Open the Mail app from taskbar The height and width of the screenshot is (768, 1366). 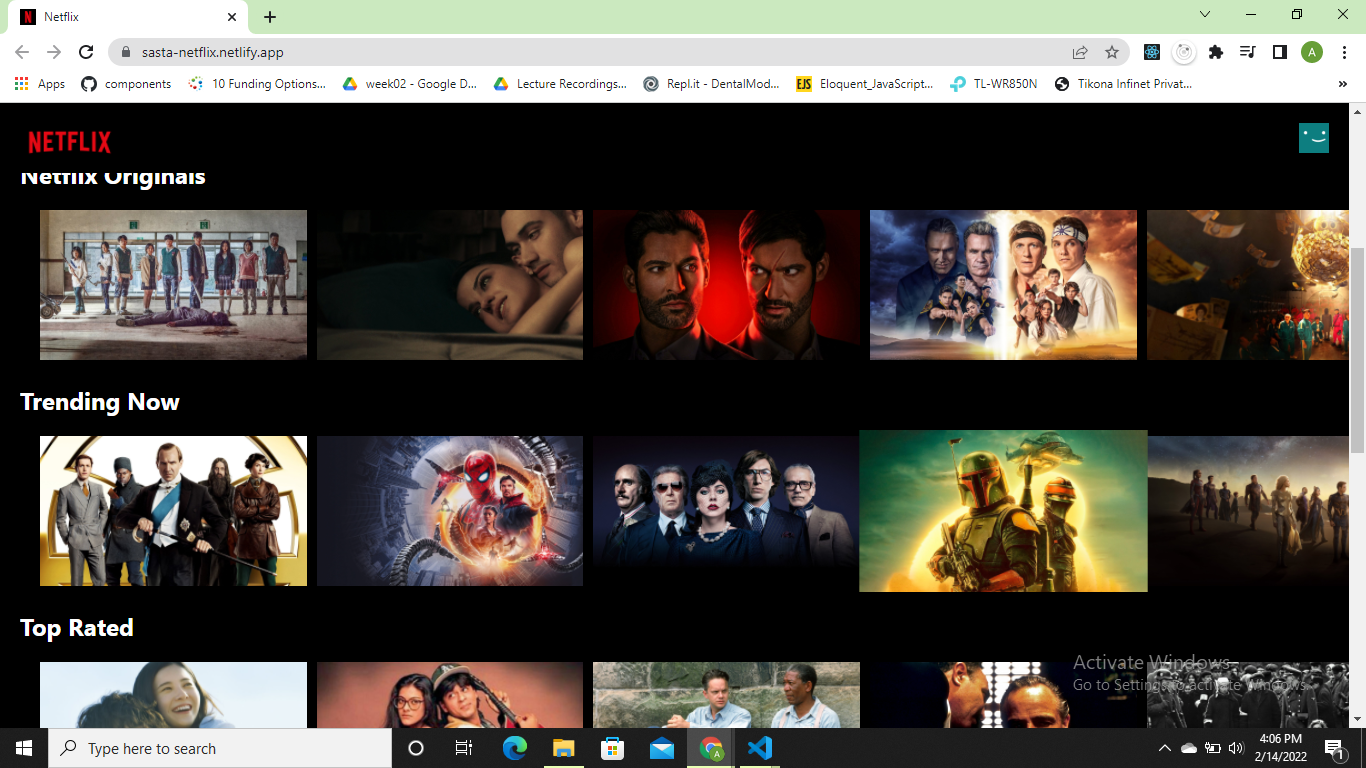[661, 748]
